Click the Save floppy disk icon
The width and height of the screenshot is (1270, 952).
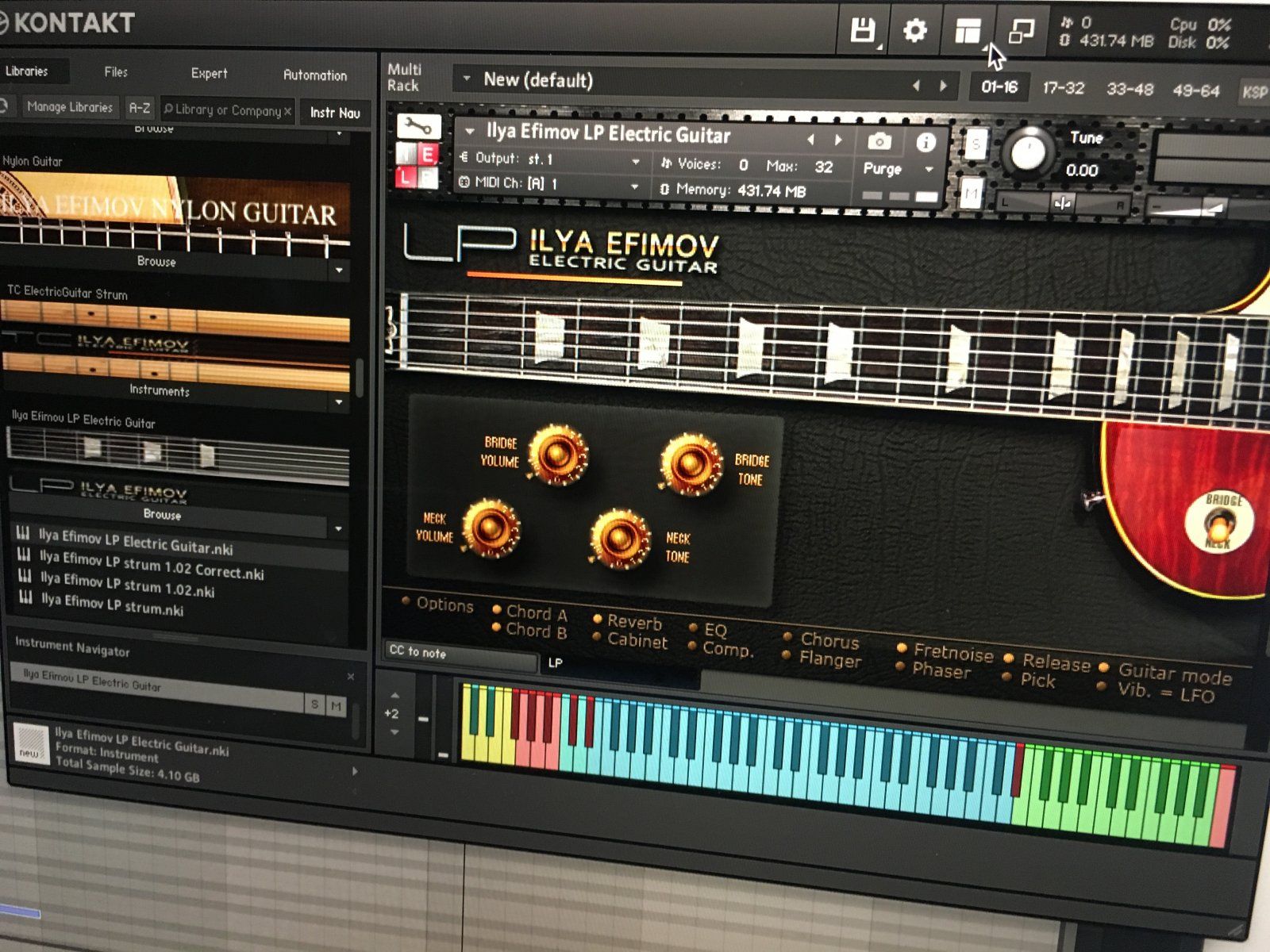862,31
